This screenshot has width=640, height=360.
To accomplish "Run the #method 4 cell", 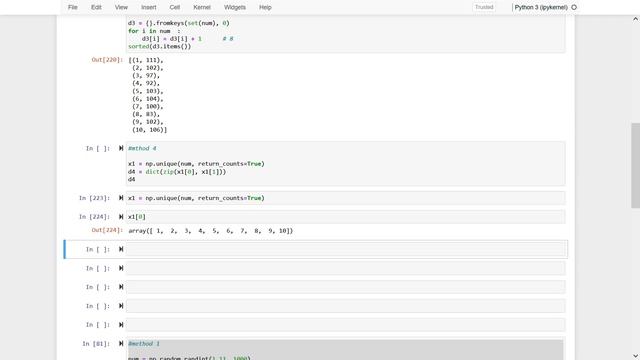I will [121, 148].
